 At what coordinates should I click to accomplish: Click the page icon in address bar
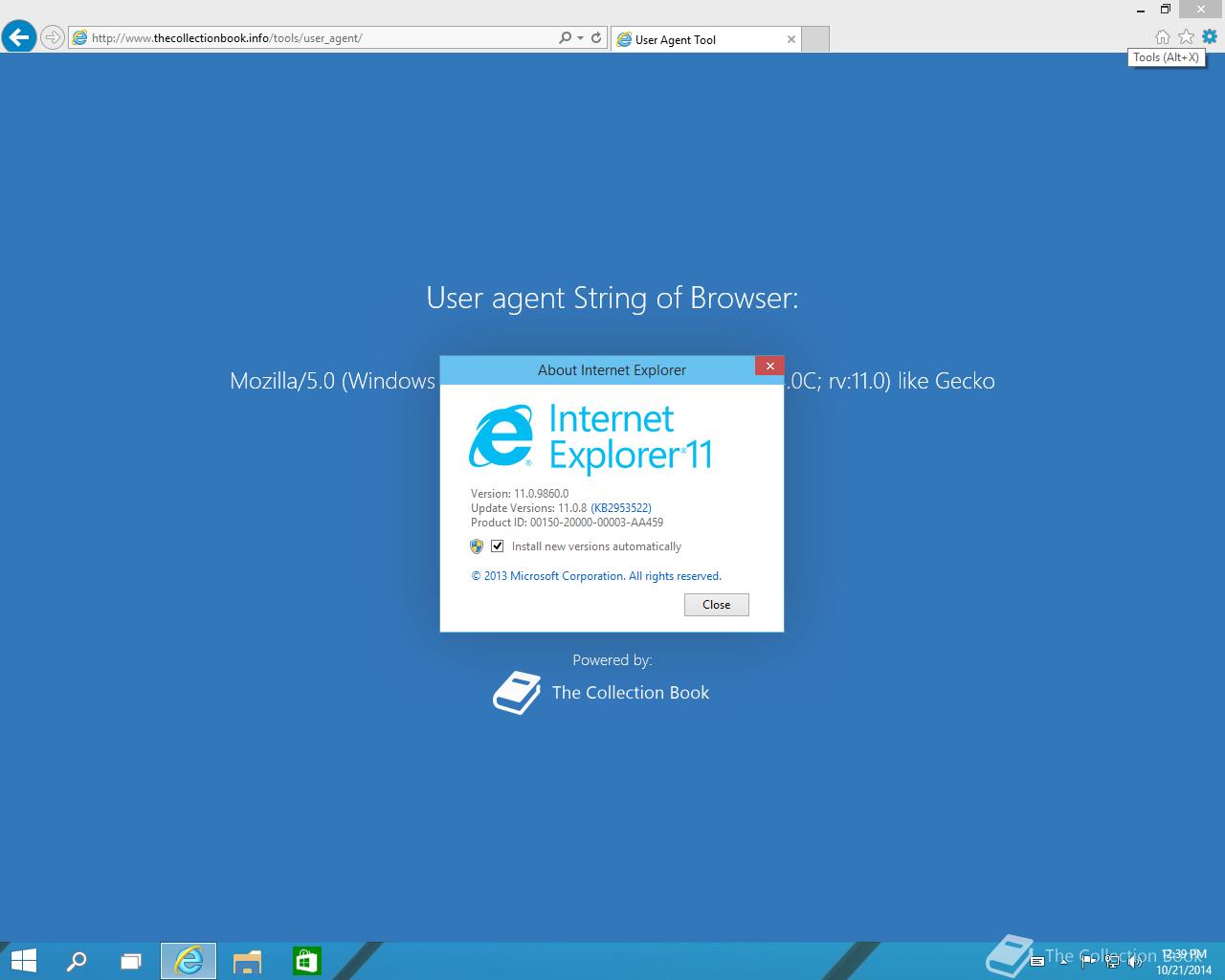(79, 38)
